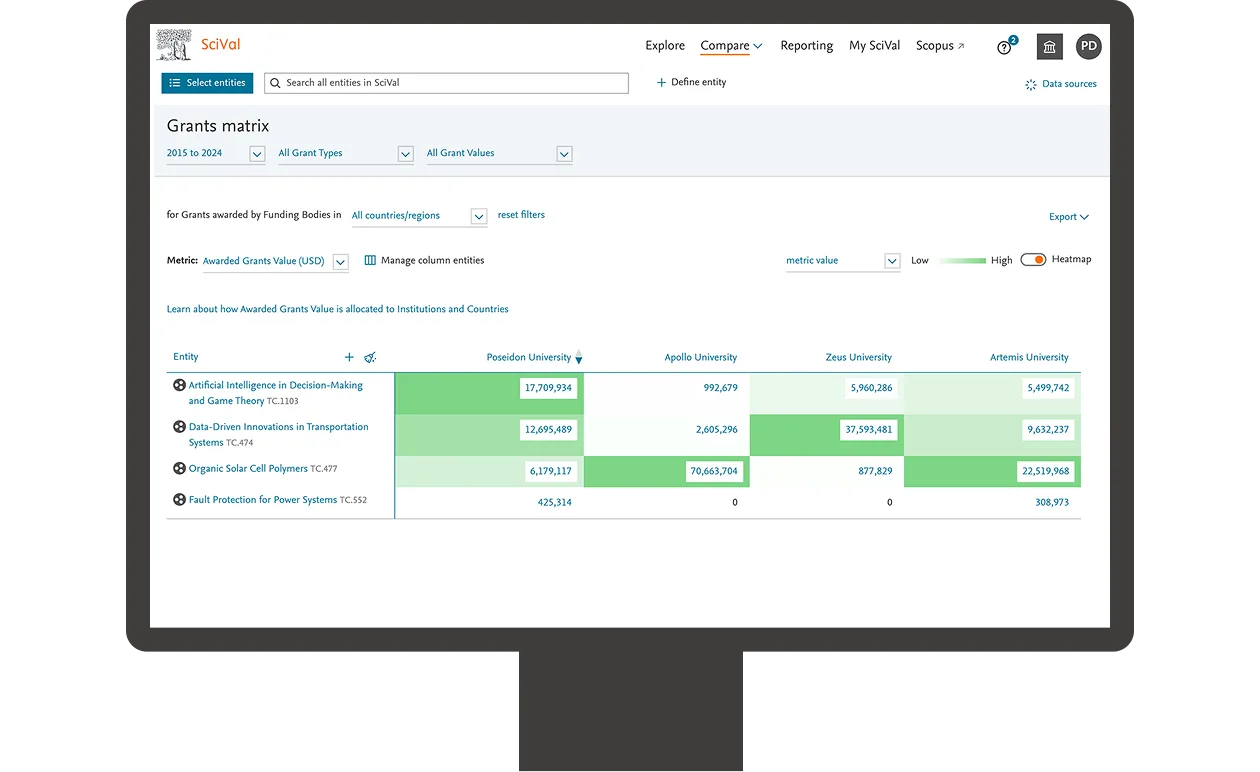Click the plus icon to add row entities
This screenshot has height=772, width=1260.
coord(349,357)
